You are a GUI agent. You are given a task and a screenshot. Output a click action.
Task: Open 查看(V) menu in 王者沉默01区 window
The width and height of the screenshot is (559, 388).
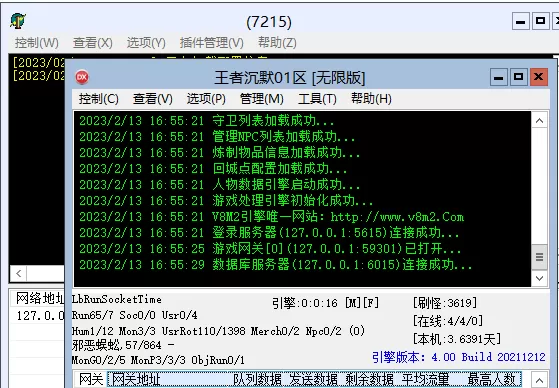pos(153,98)
